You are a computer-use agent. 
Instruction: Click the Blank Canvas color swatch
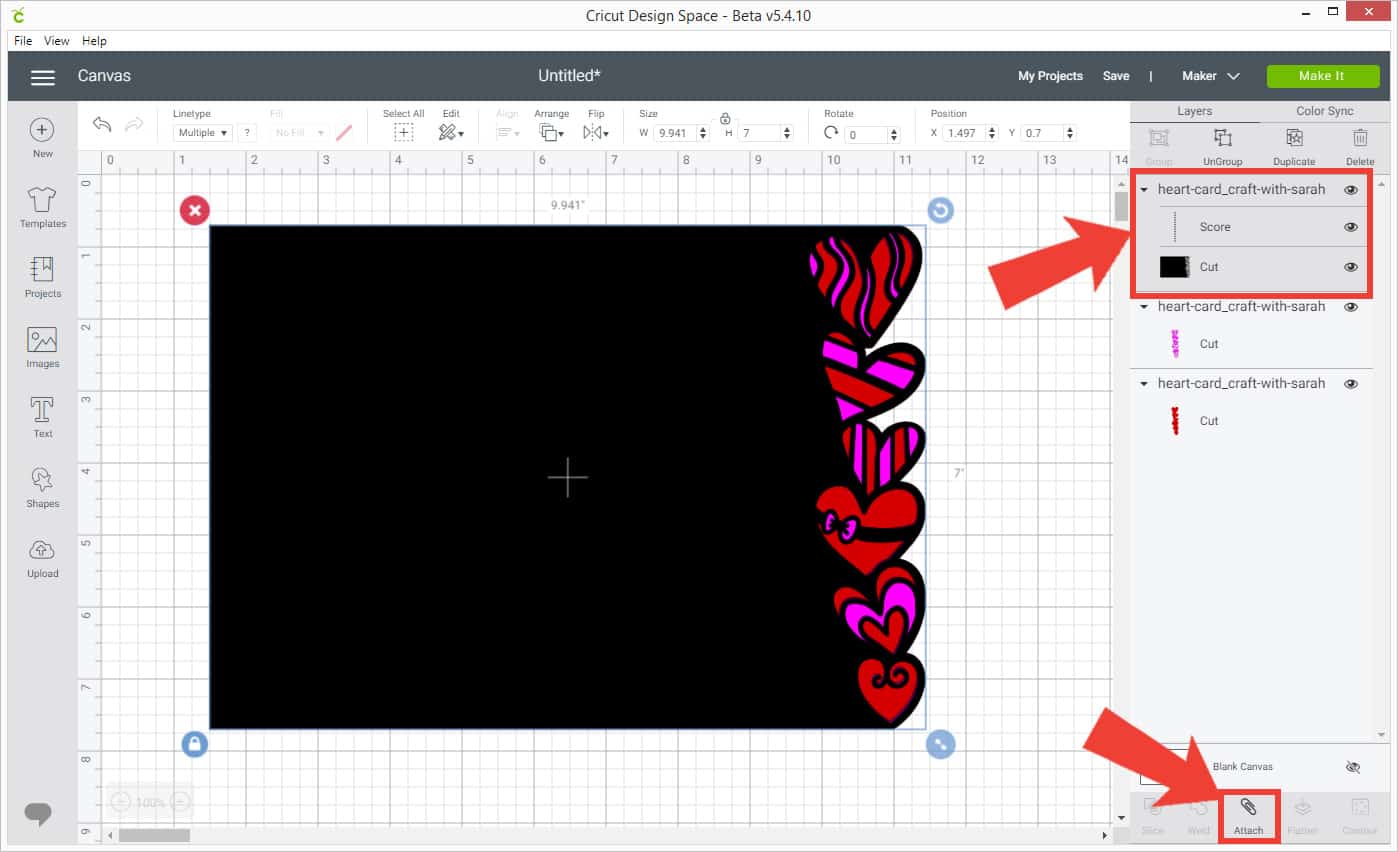tap(1165, 767)
